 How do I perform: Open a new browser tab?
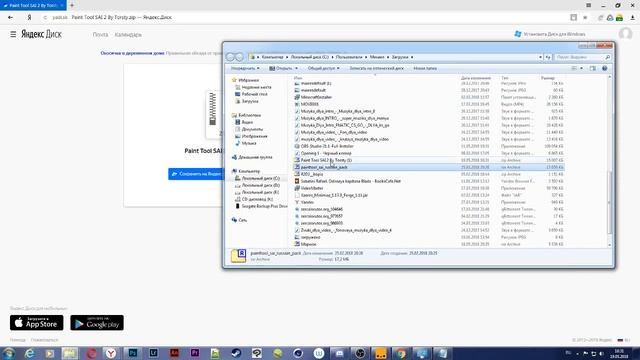(72, 5)
